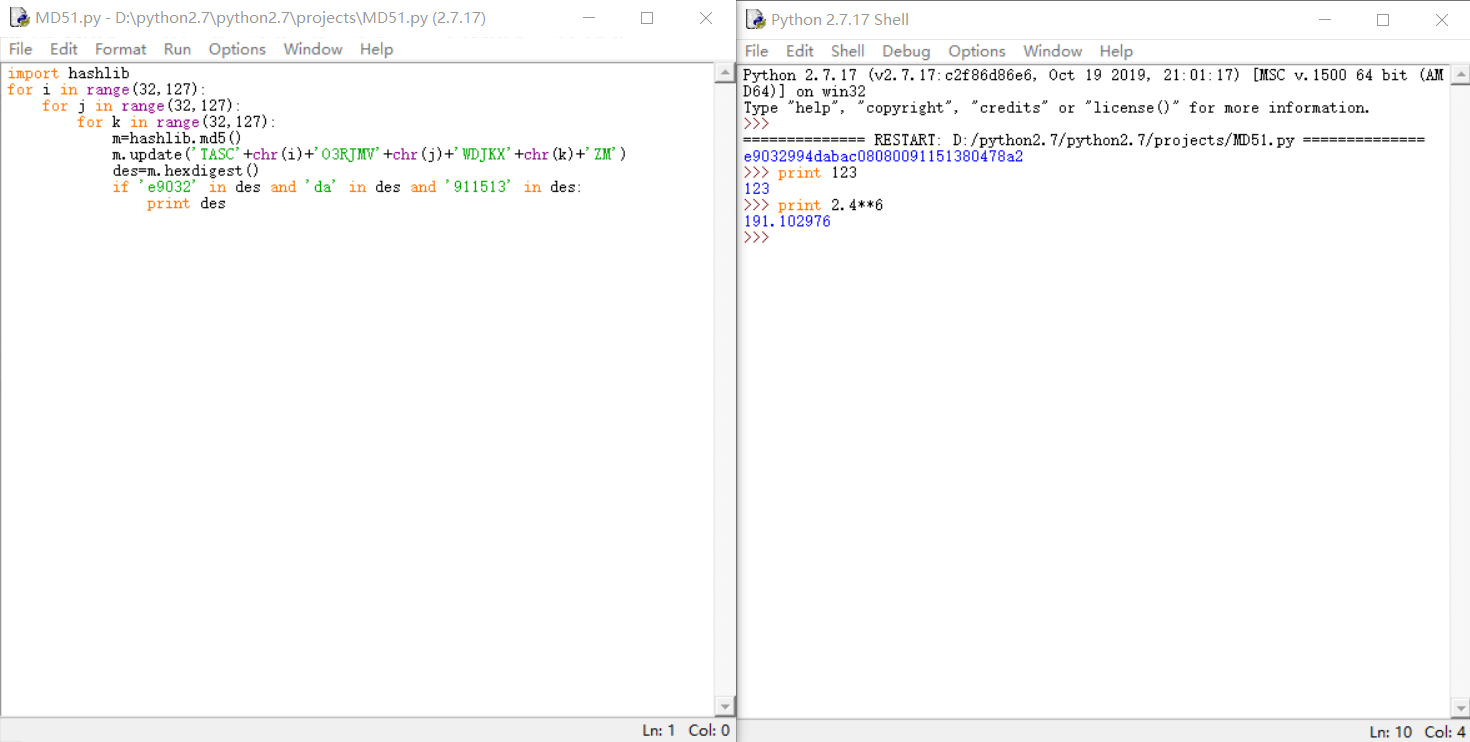Open Help menu in Python Shell window
The height and width of the screenshot is (742, 1470).
1116,51
